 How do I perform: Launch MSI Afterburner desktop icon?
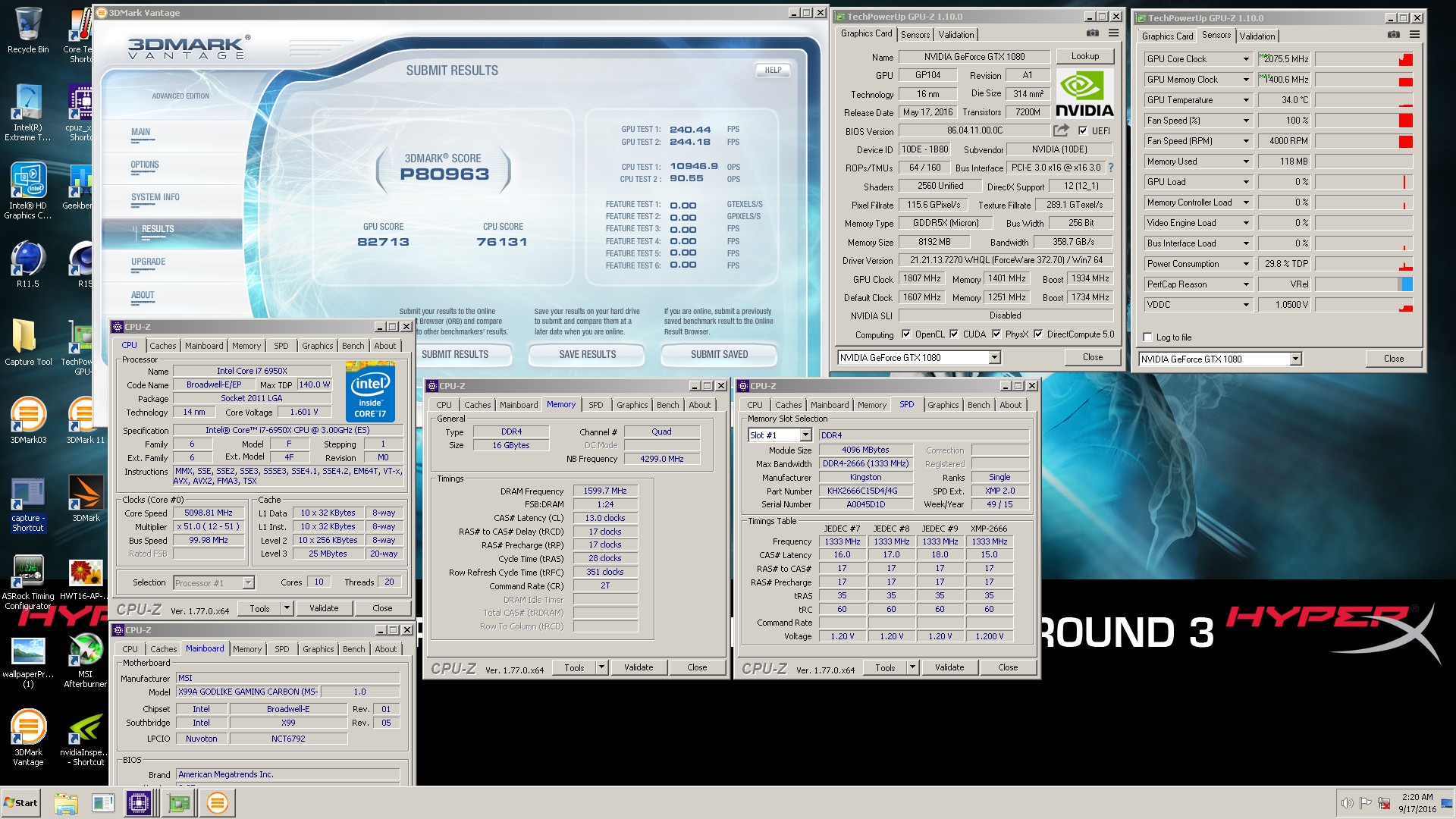pyautogui.click(x=85, y=661)
